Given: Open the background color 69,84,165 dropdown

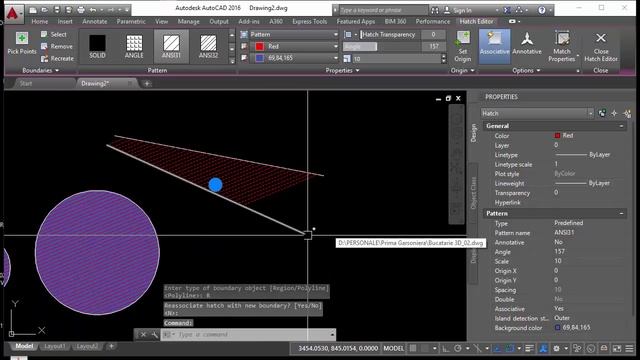Looking at the screenshot, I should point(294,58).
